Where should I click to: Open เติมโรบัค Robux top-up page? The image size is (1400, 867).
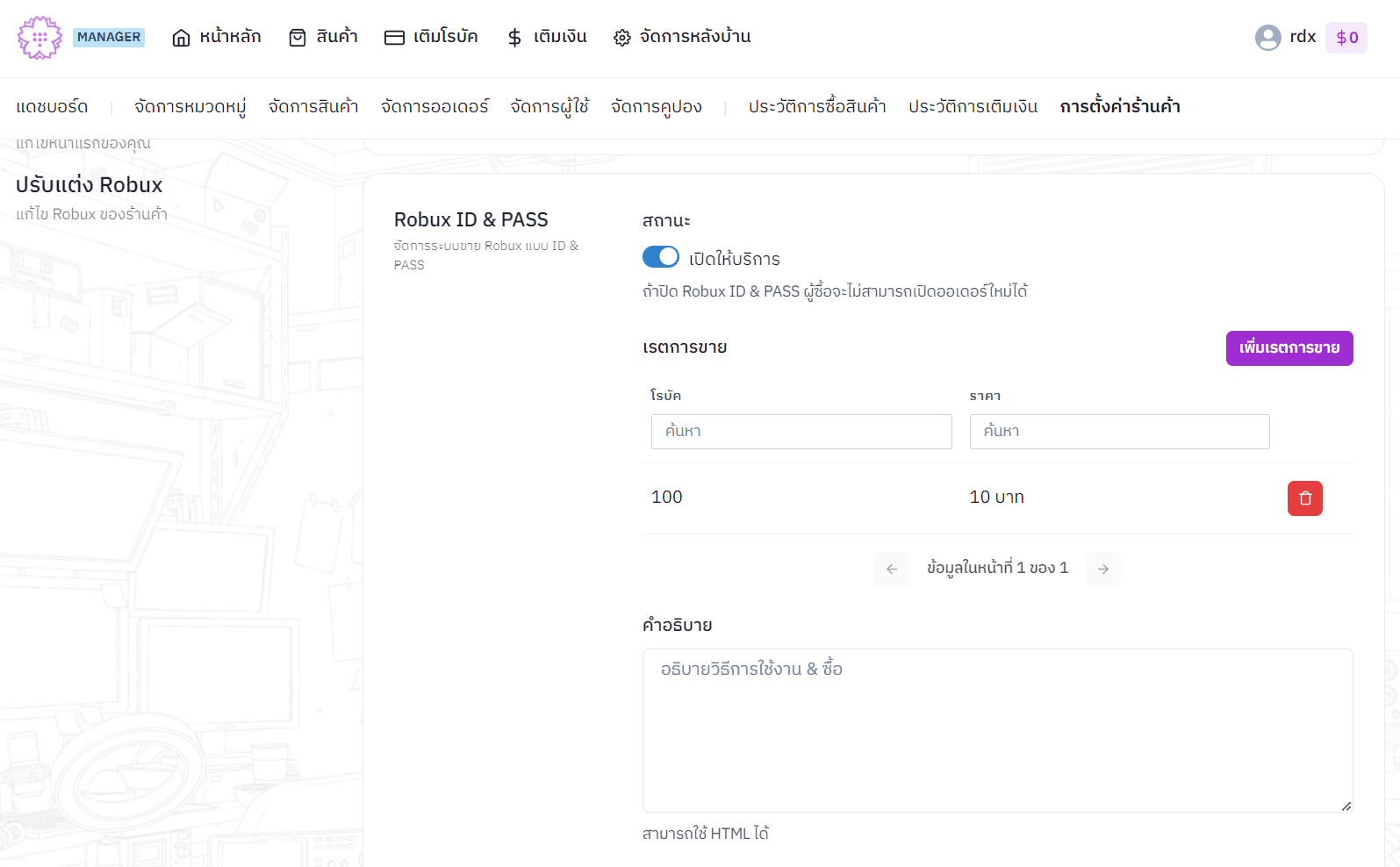pos(431,37)
